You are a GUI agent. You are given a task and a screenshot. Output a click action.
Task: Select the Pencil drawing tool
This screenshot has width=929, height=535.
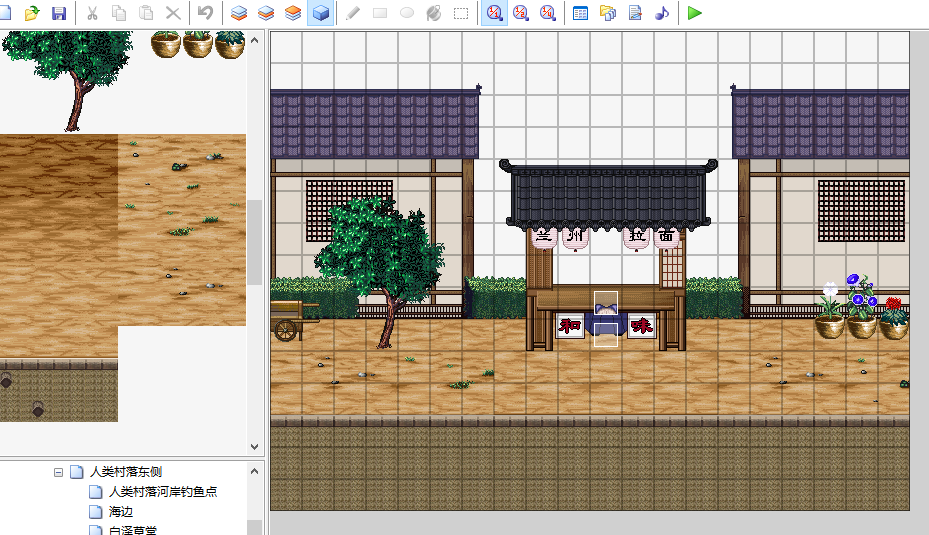point(353,12)
